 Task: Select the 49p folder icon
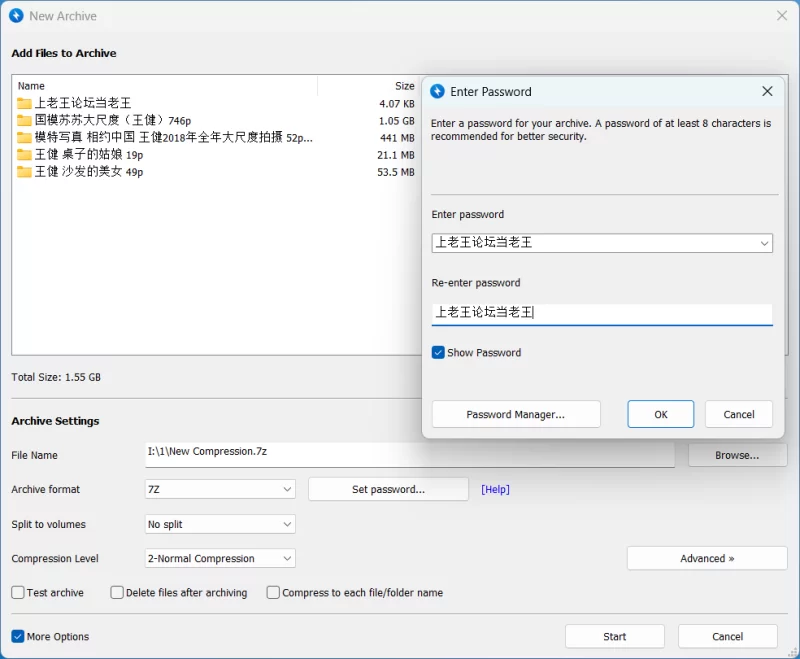point(24,172)
